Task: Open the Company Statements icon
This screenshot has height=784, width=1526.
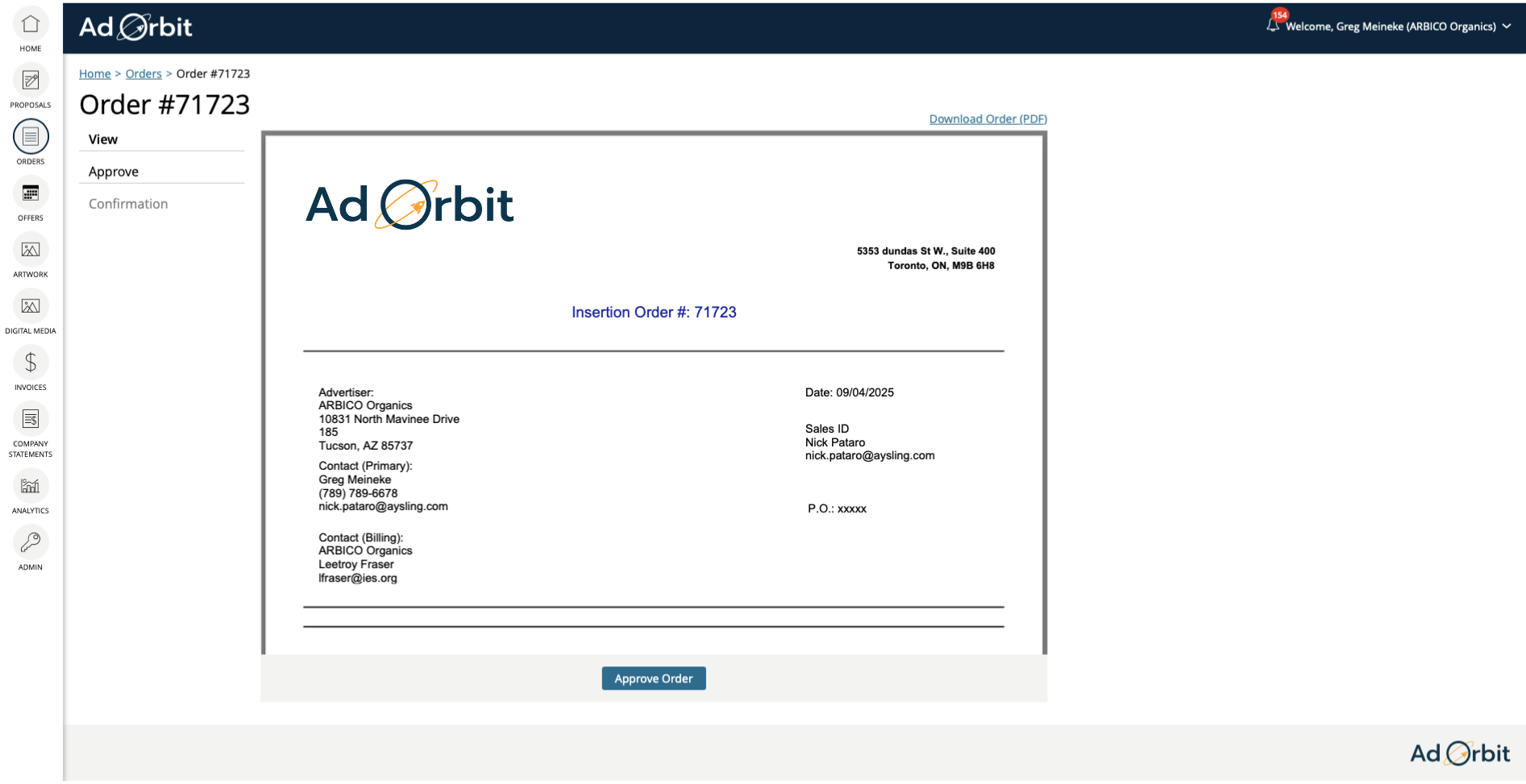Action: tap(31, 419)
